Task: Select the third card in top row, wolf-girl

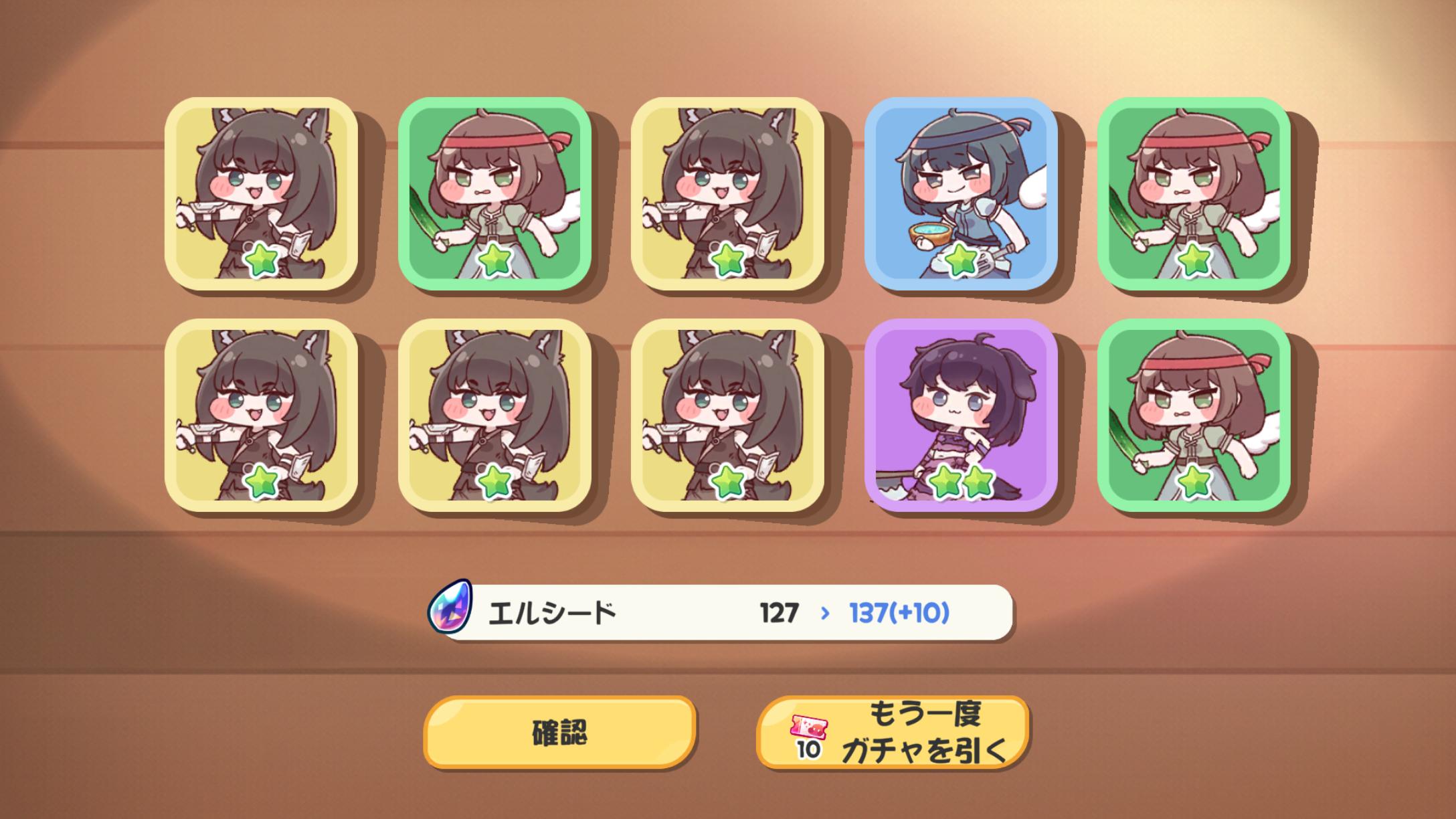Action: (x=727, y=193)
